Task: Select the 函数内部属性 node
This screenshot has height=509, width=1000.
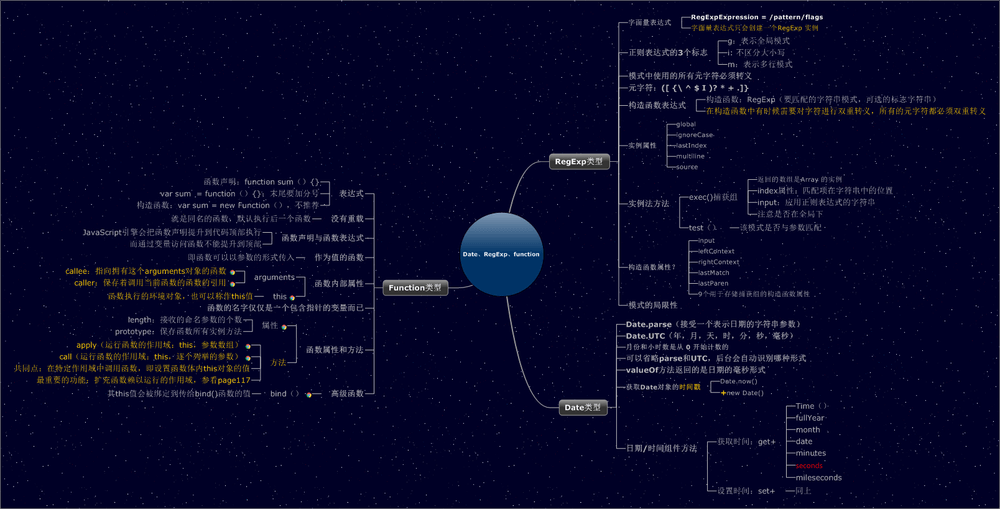Action: click(339, 283)
